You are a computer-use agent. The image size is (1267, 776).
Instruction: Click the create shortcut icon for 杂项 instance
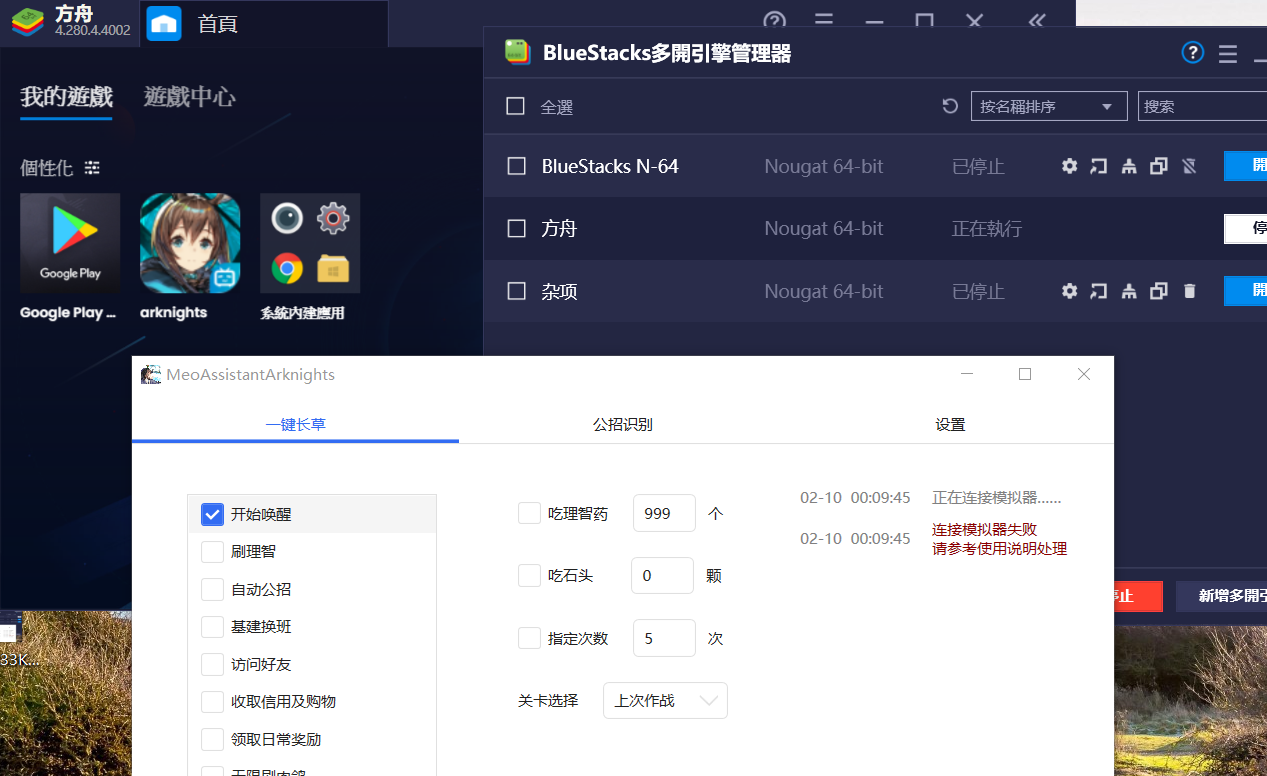1098,291
